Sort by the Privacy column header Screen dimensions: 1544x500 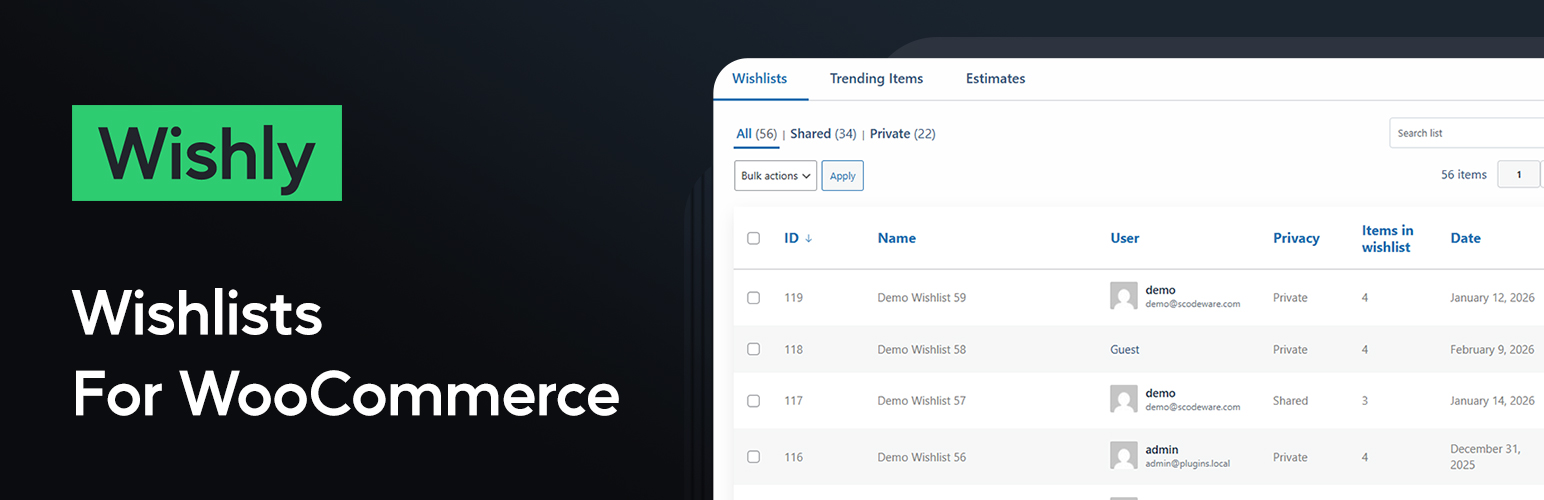click(1296, 238)
